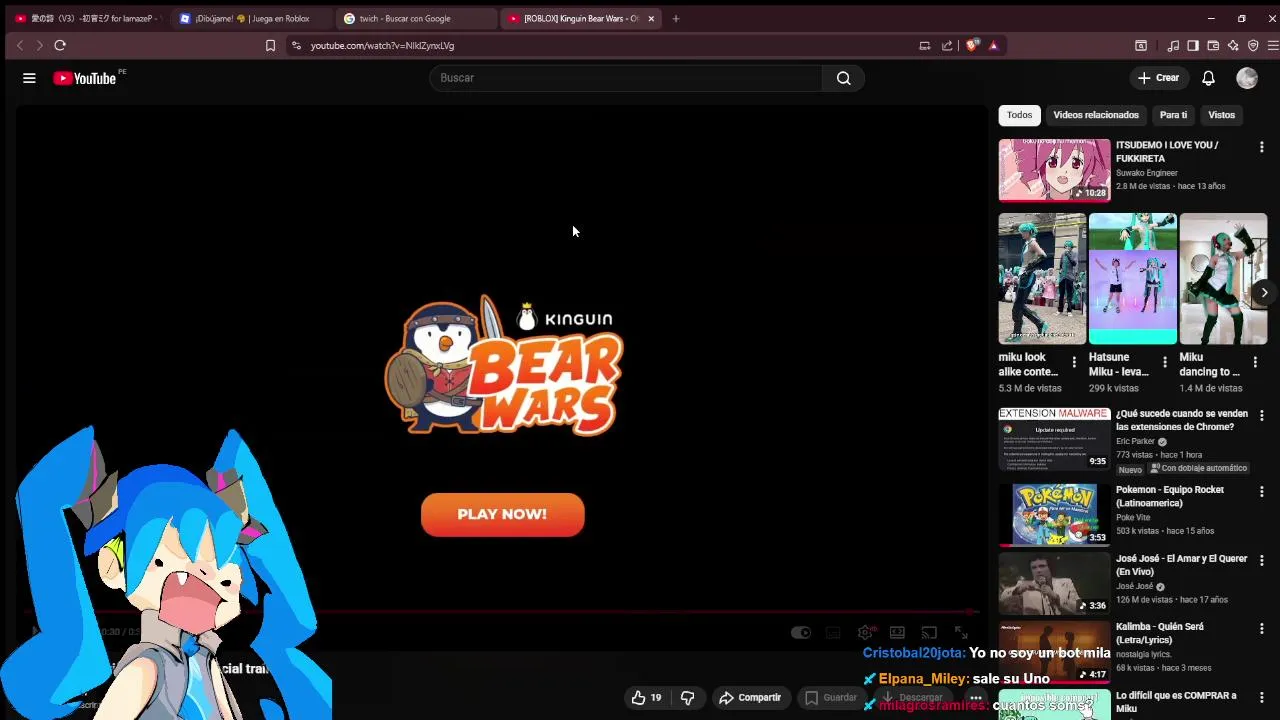Click 'PLAY NOW!' in the video
This screenshot has height=720, width=1280.
tap(502, 514)
